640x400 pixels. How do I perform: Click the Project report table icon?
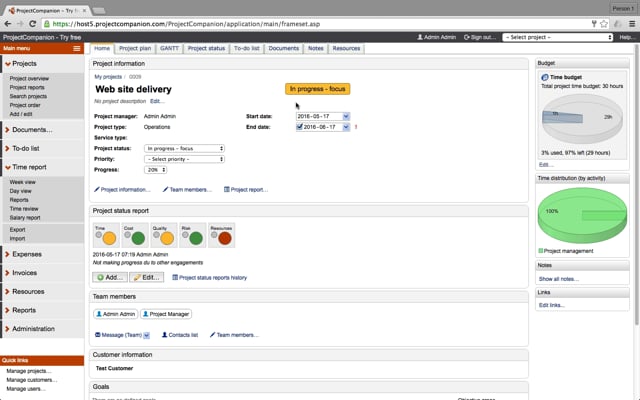pyautogui.click(x=227, y=189)
